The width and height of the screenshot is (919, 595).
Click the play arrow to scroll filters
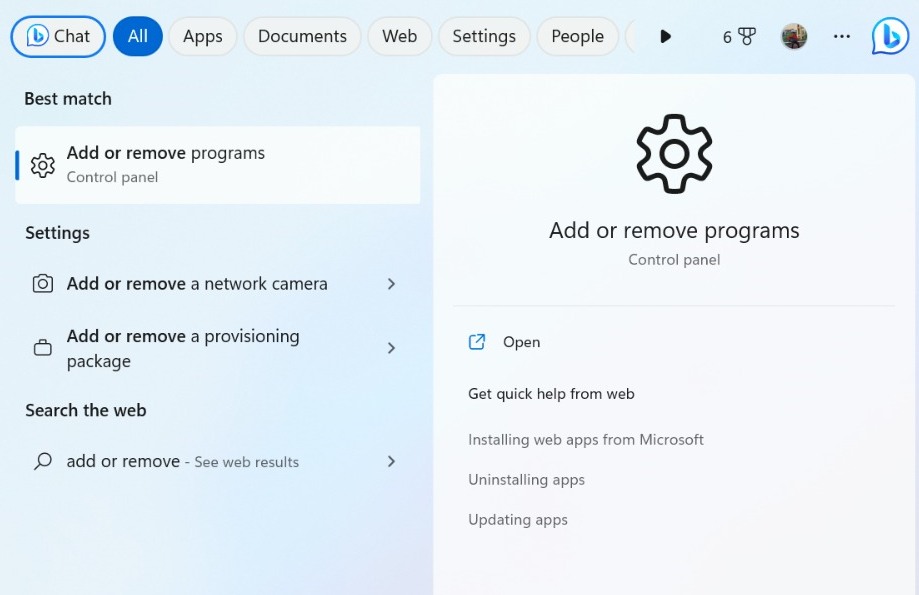tap(665, 36)
